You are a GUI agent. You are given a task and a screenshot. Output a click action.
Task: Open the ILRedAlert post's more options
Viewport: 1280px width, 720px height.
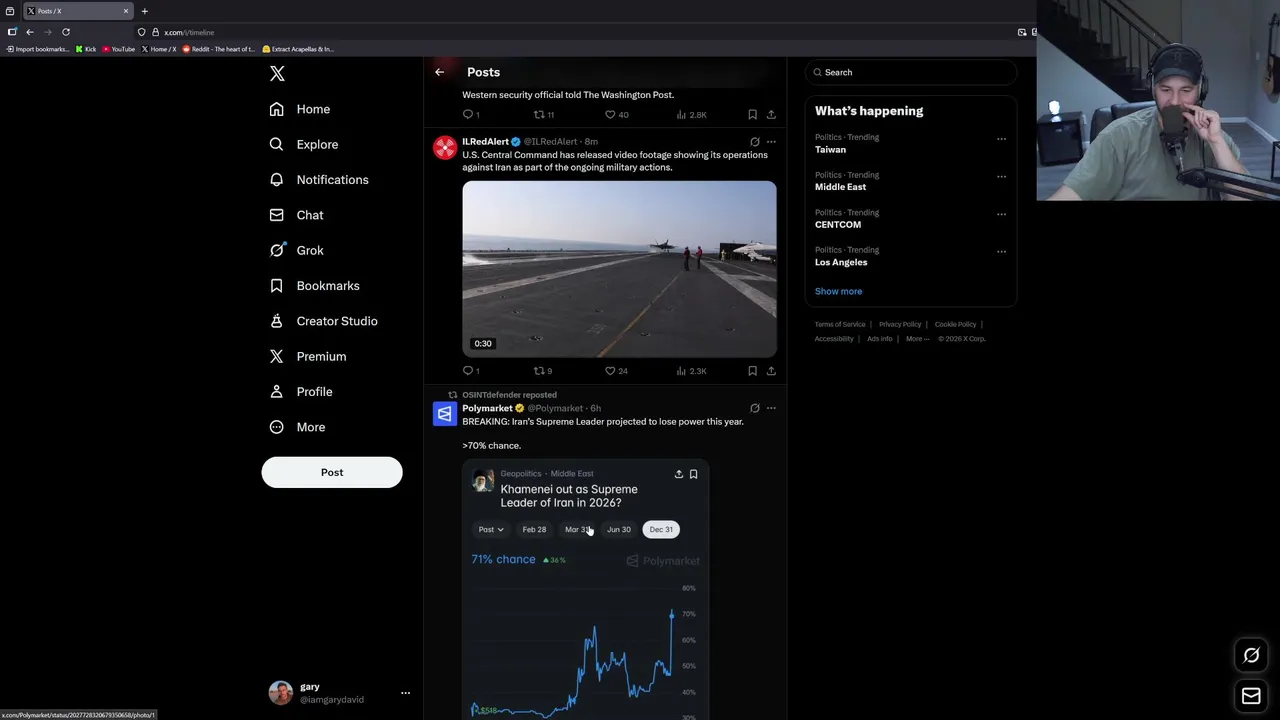tap(771, 142)
